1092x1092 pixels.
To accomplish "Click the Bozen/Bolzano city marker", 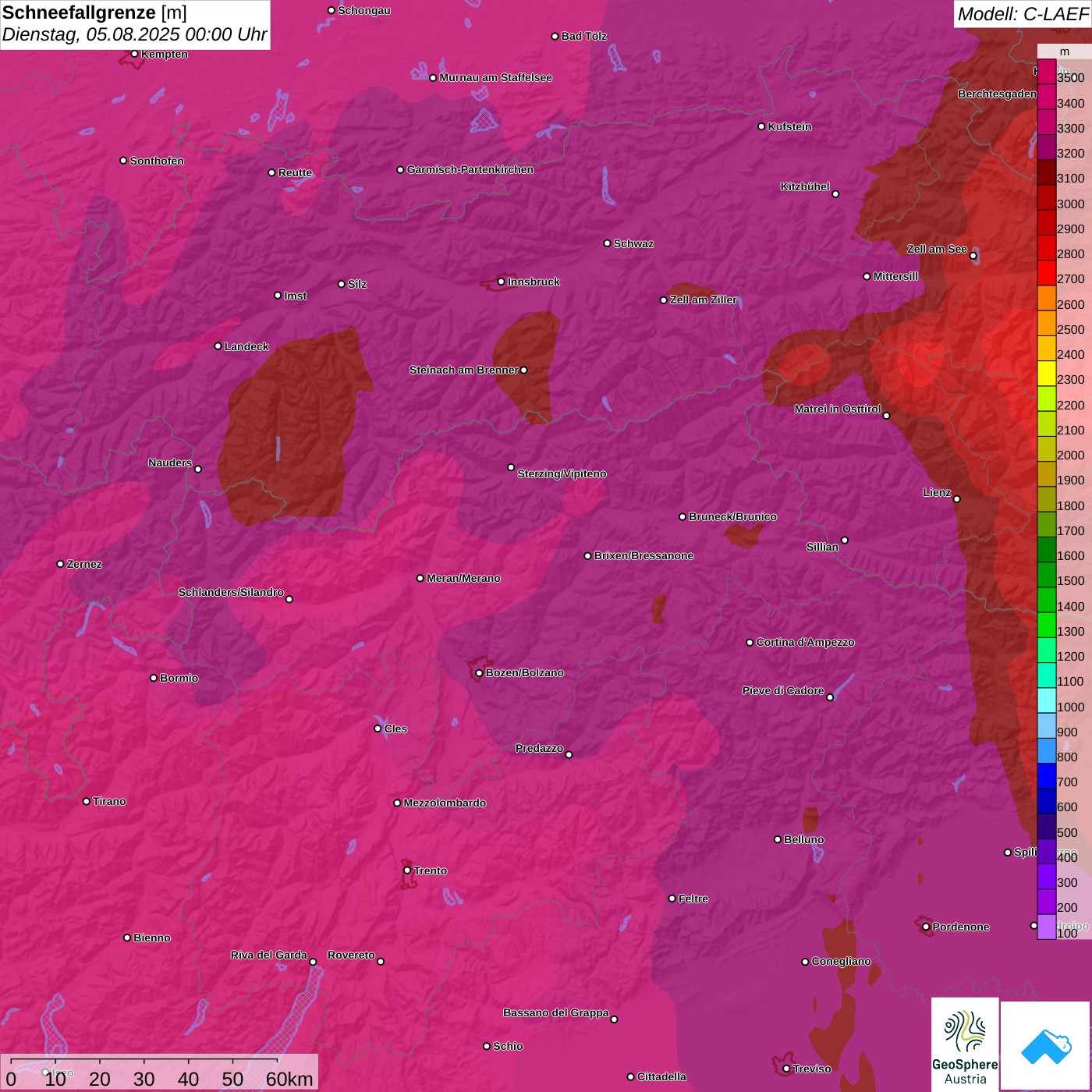I will pos(479,673).
